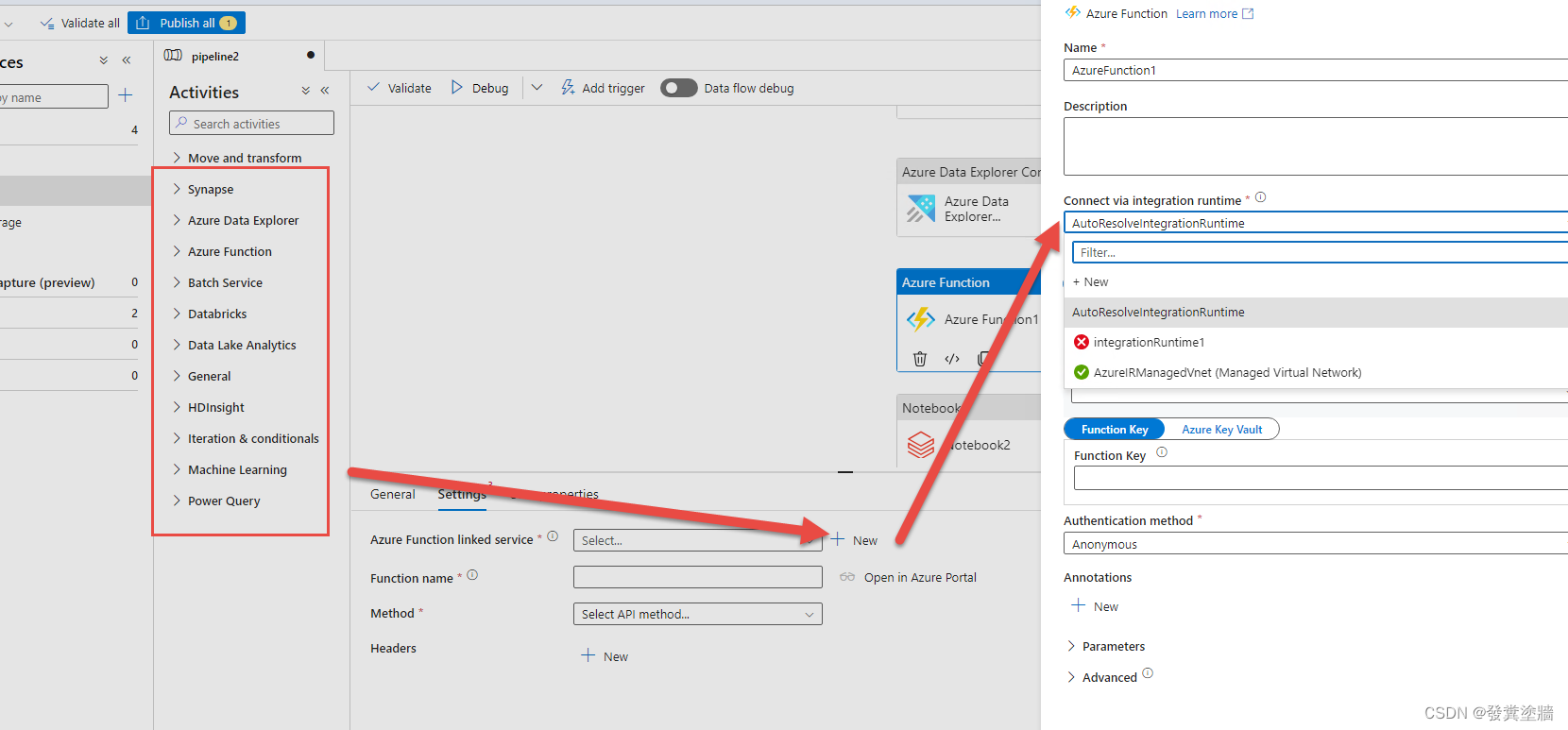The image size is (1568, 730).
Task: Select the Databricks Notebook activity icon
Action: point(921,444)
